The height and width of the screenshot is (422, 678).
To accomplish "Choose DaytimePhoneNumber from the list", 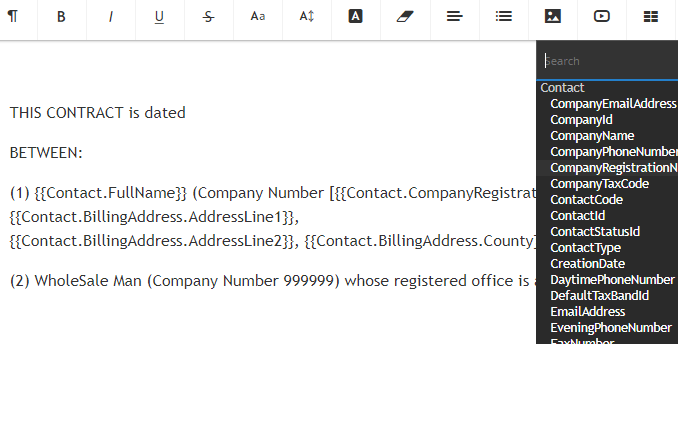I will [612, 280].
